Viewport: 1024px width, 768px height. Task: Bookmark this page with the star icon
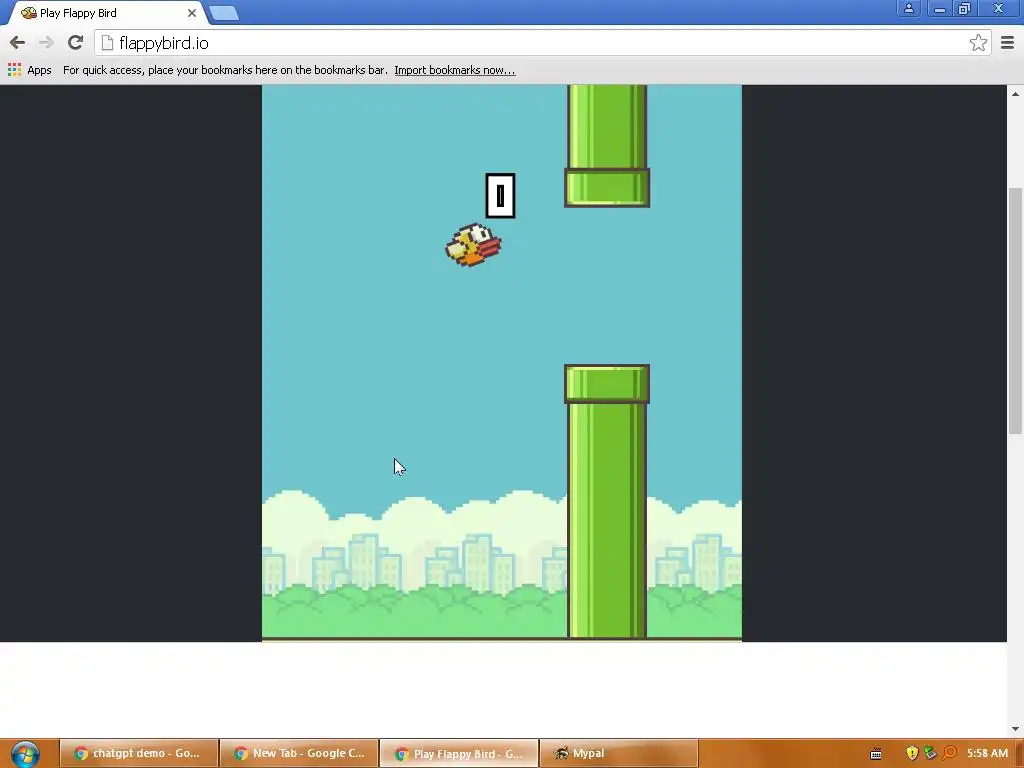(x=978, y=43)
